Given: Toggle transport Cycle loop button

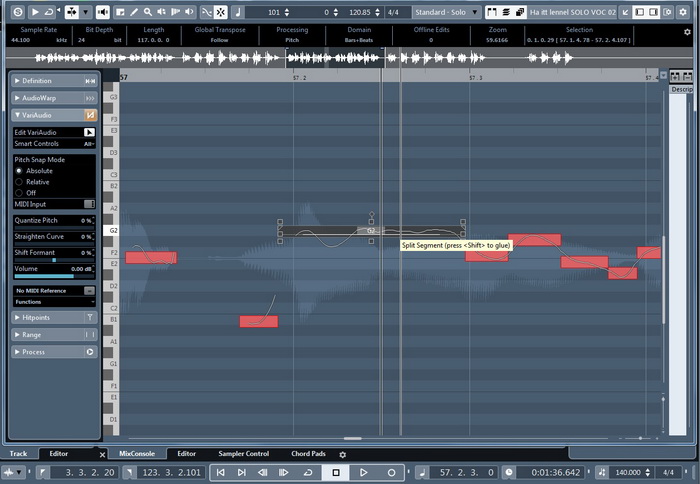Looking at the screenshot, I should 308,472.
